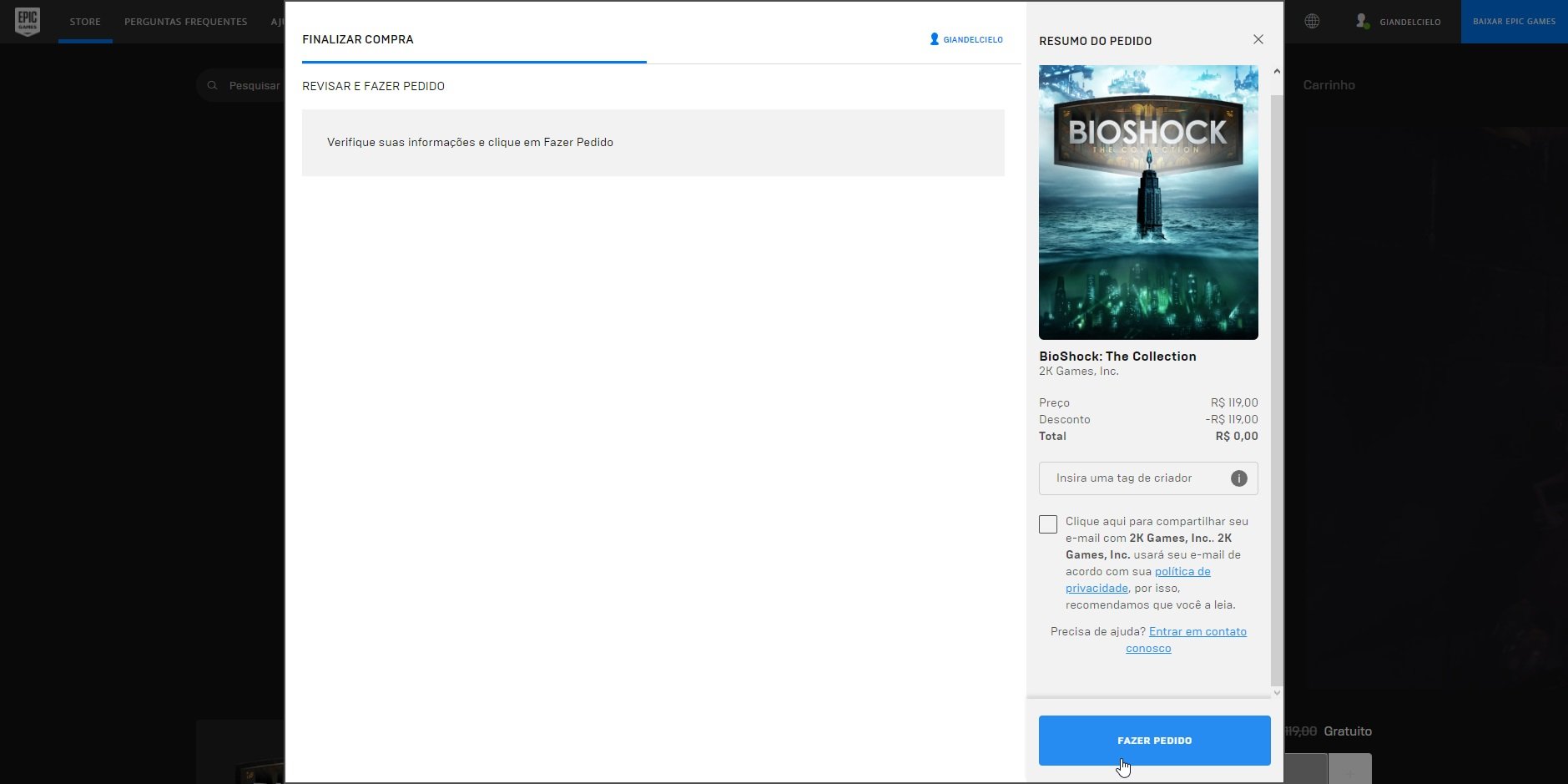Click the order summary scrollbar up arrow
This screenshot has width=1568, height=784.
pyautogui.click(x=1277, y=72)
